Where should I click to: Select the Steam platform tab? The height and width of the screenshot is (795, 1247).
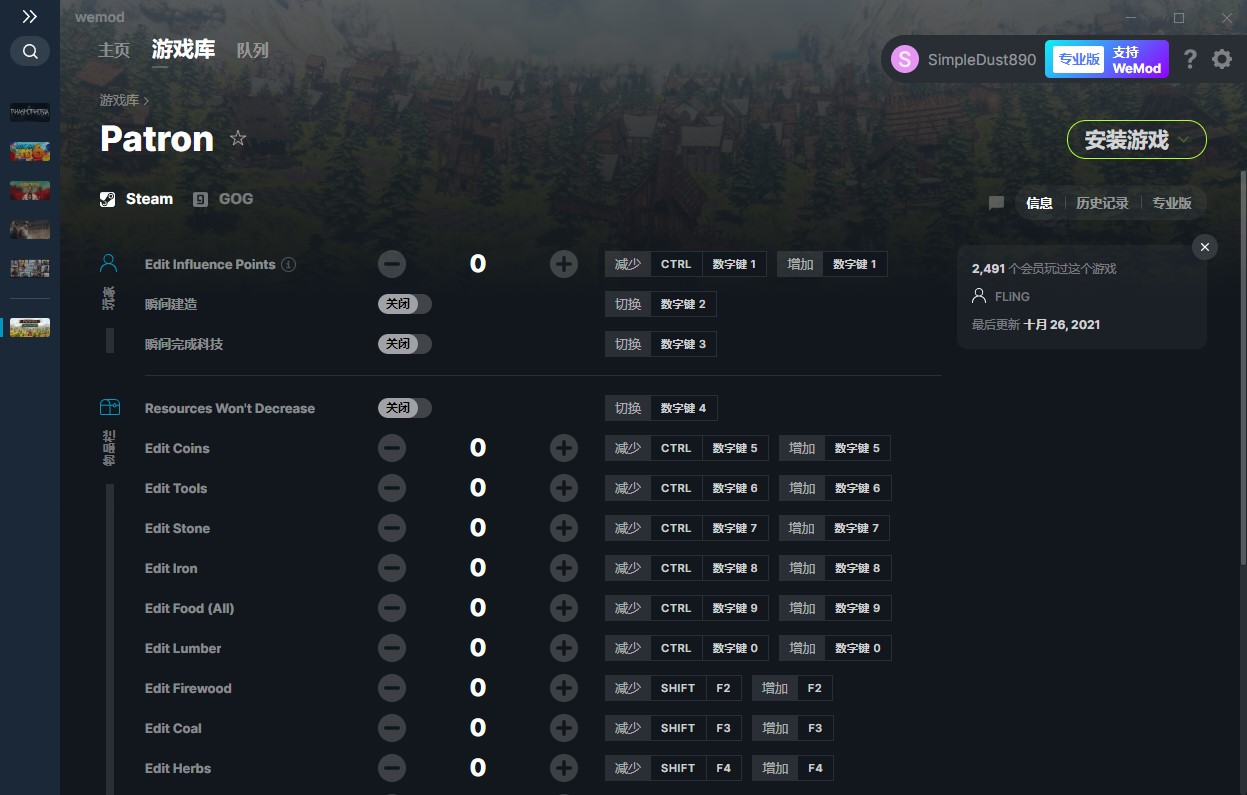tap(137, 199)
